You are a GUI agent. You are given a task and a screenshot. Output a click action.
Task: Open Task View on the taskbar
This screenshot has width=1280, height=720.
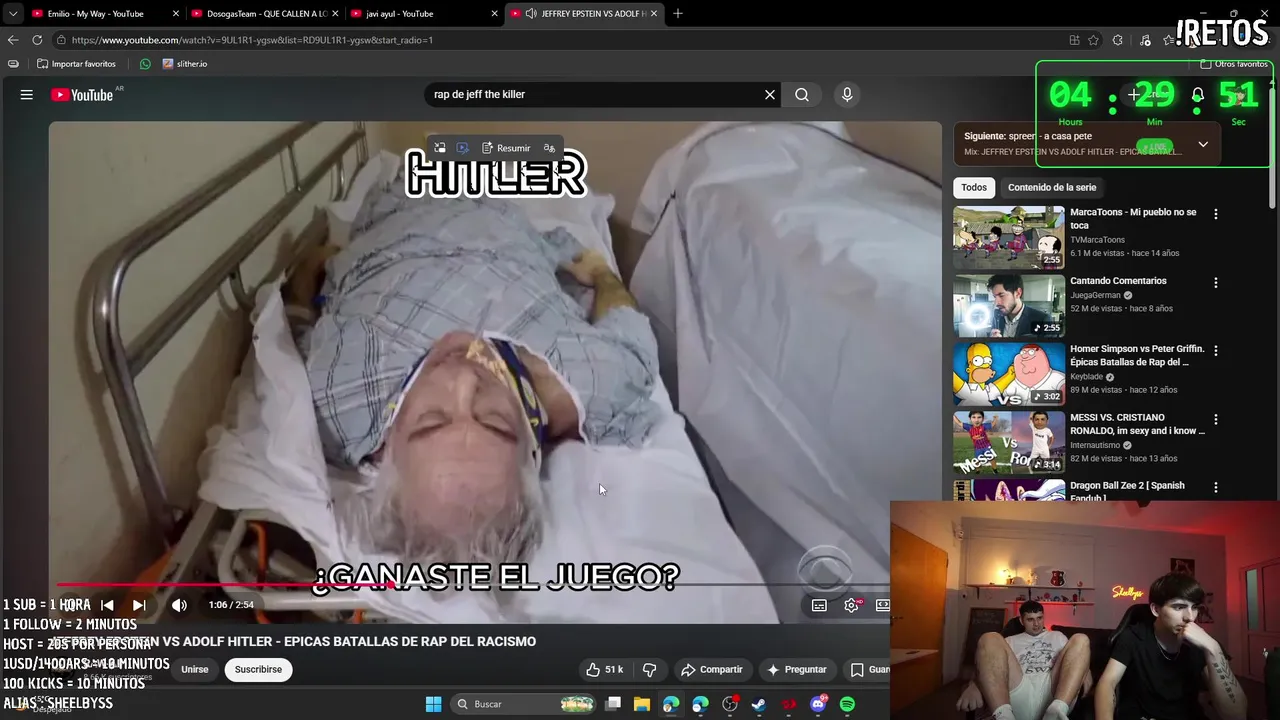613,704
